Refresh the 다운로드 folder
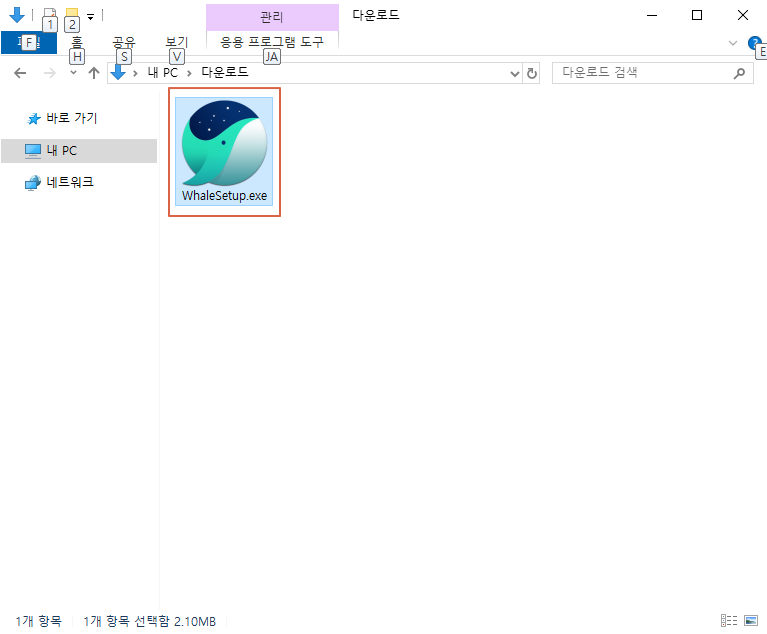The width and height of the screenshot is (767, 634). tap(532, 74)
